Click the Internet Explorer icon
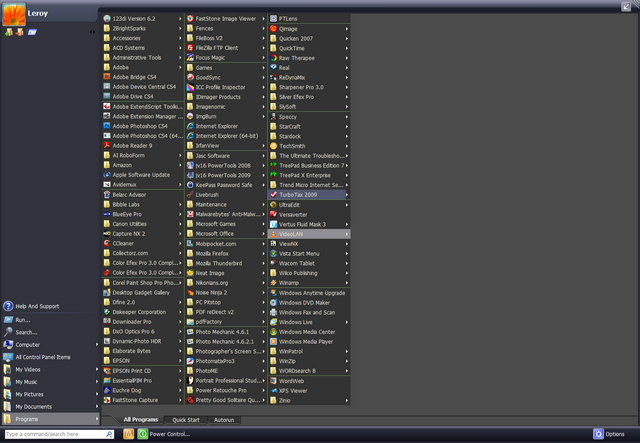Screen dimensions: 640x443 (190, 126)
